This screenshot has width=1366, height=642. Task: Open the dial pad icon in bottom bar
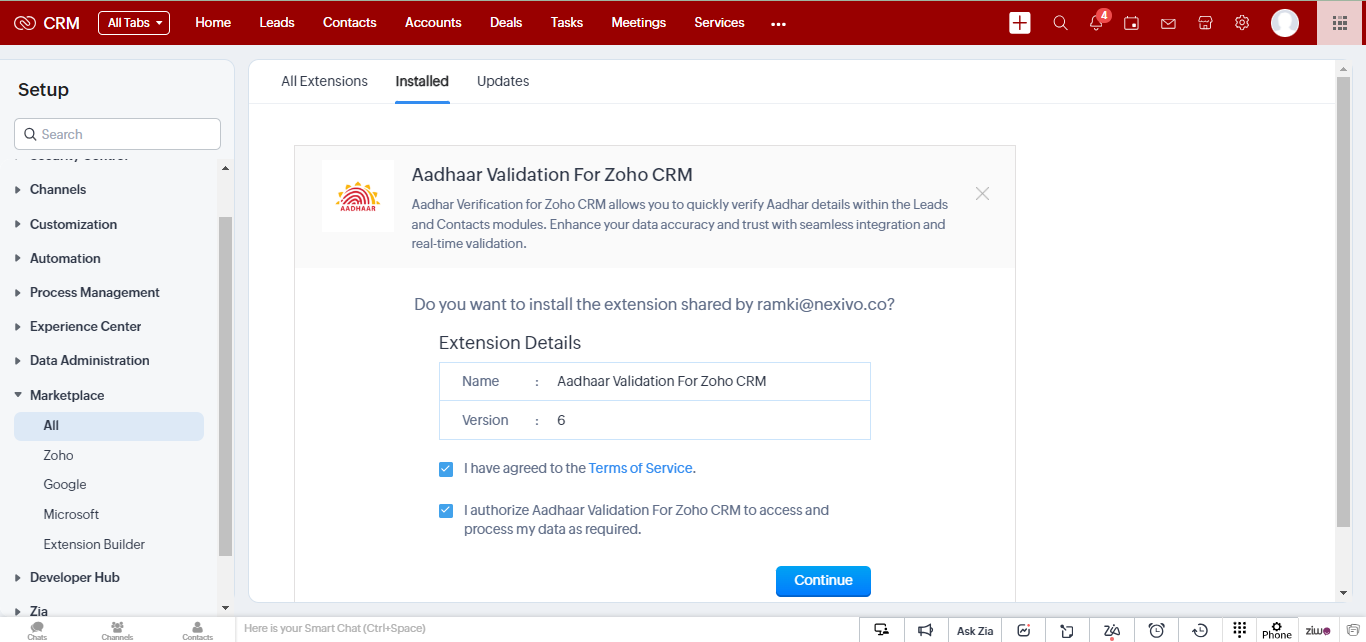point(1240,630)
